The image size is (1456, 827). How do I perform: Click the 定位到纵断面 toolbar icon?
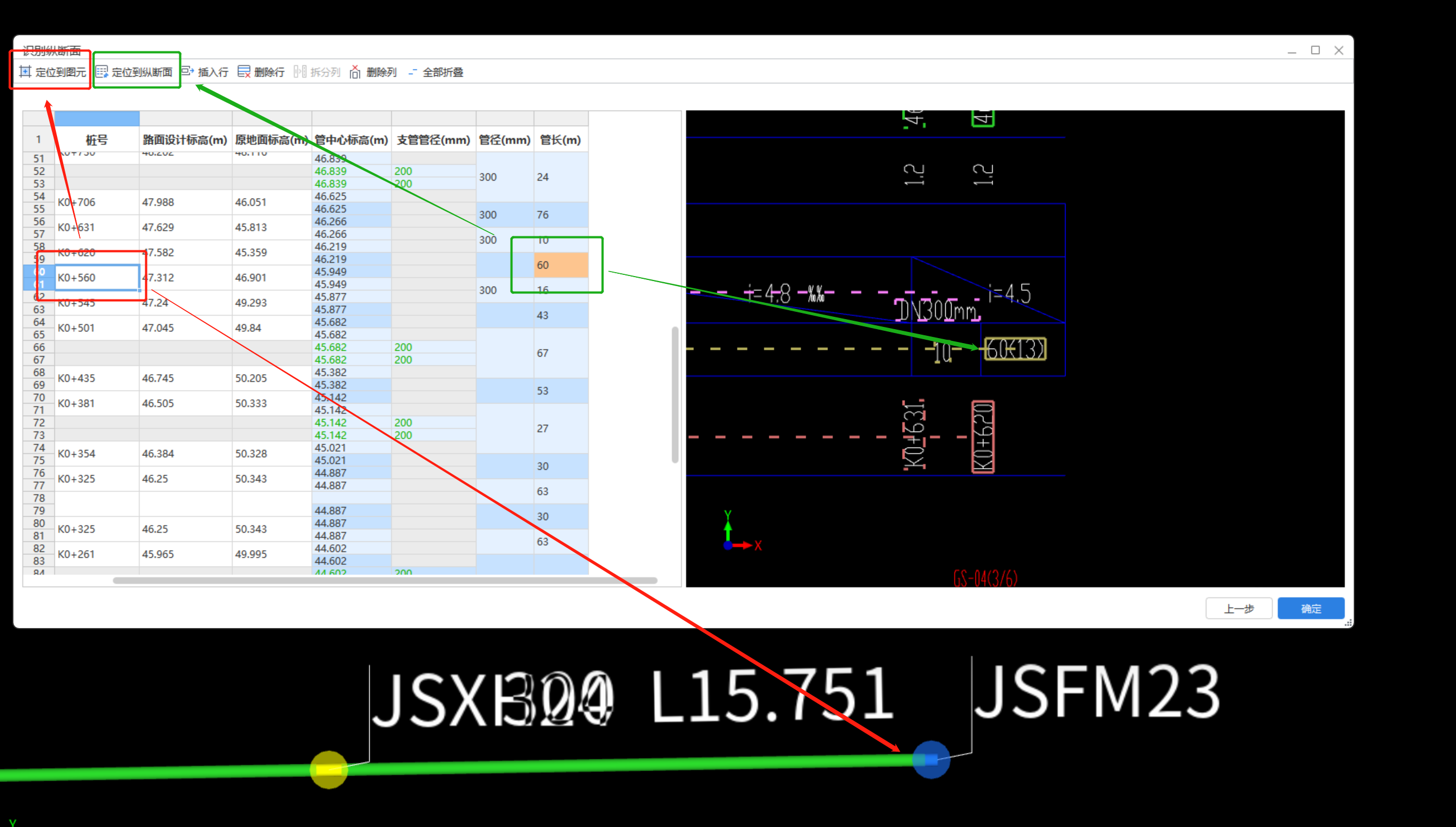[102, 72]
